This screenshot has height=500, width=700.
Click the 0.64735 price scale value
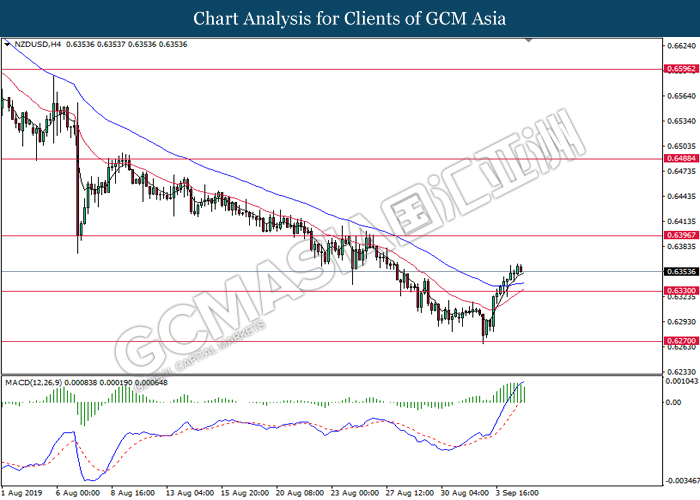680,171
